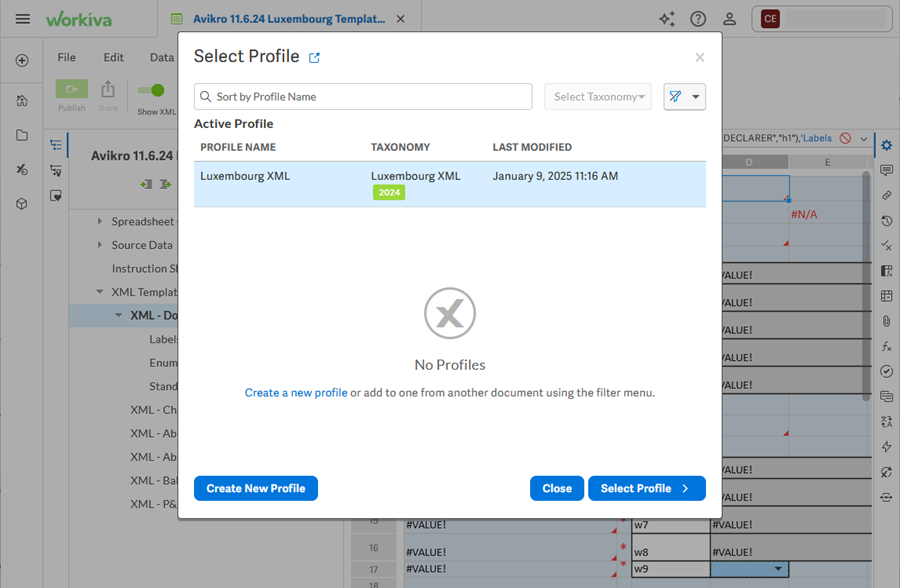Collapse the XML - Do tree node
Screen dimensions: 900x588
point(119,315)
